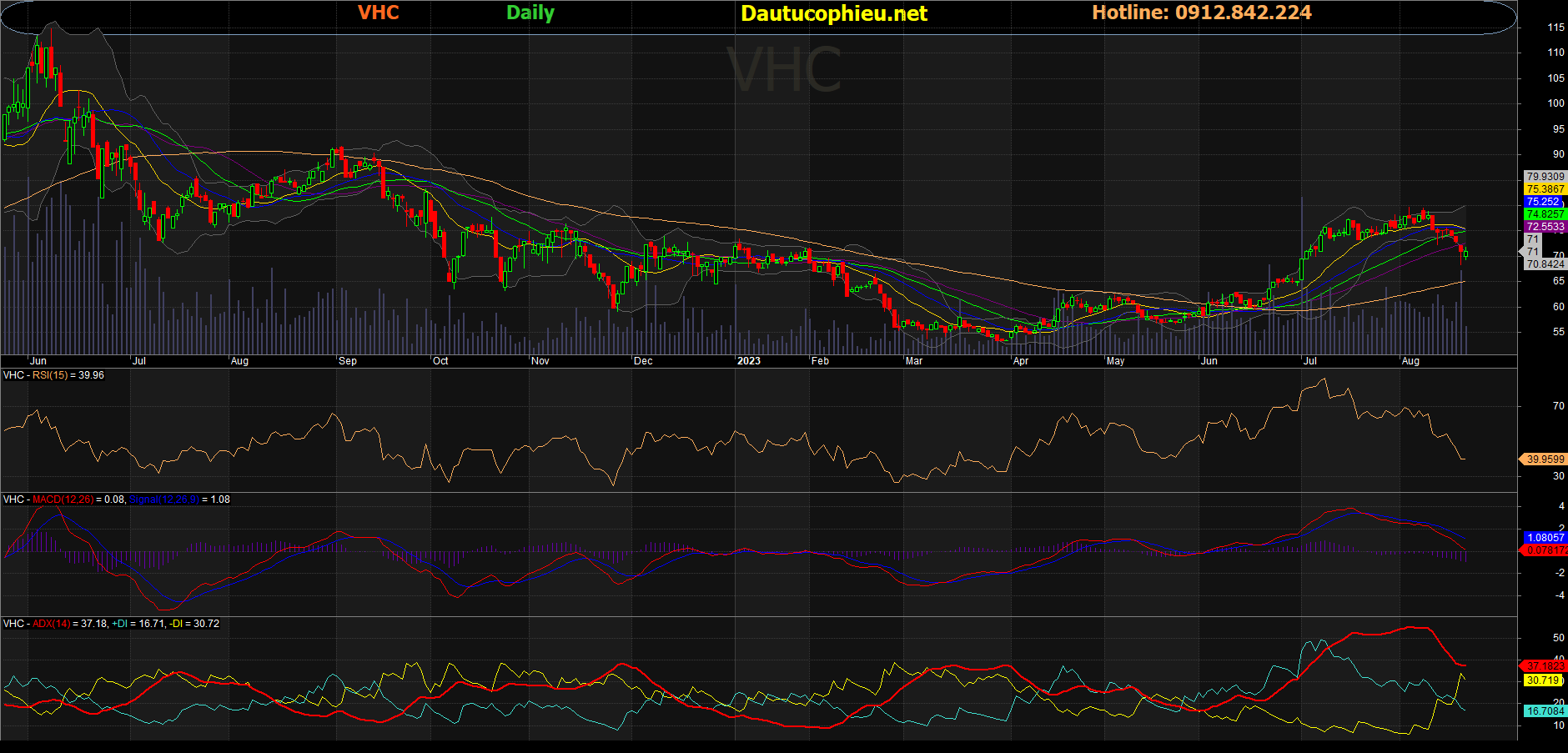Click the orange RSI value tag 39.9599
Viewport: 1568px width, 753px height.
(1545, 459)
